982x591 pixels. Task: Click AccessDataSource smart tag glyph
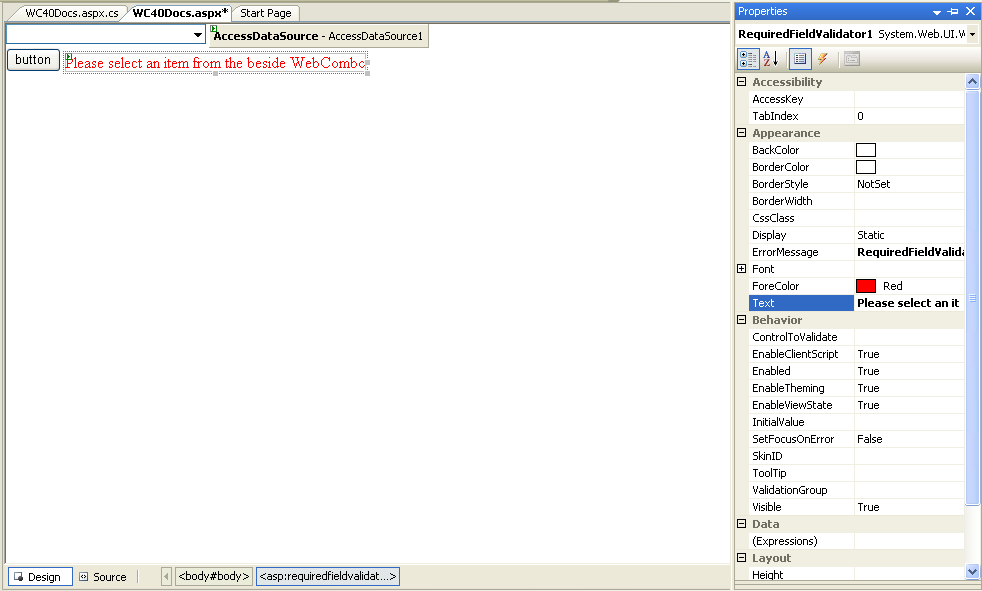point(214,29)
